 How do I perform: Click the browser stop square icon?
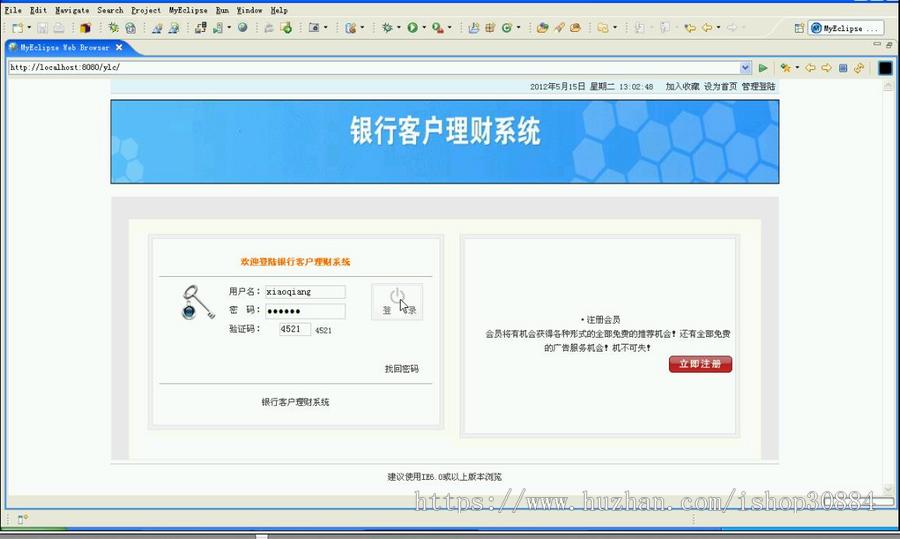coord(843,68)
